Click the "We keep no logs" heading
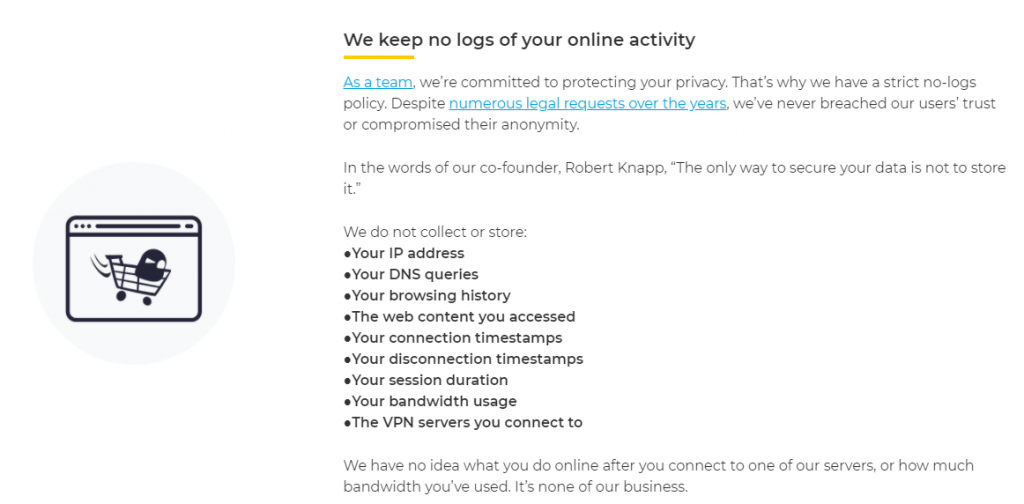This screenshot has height=504, width=1024. [519, 40]
